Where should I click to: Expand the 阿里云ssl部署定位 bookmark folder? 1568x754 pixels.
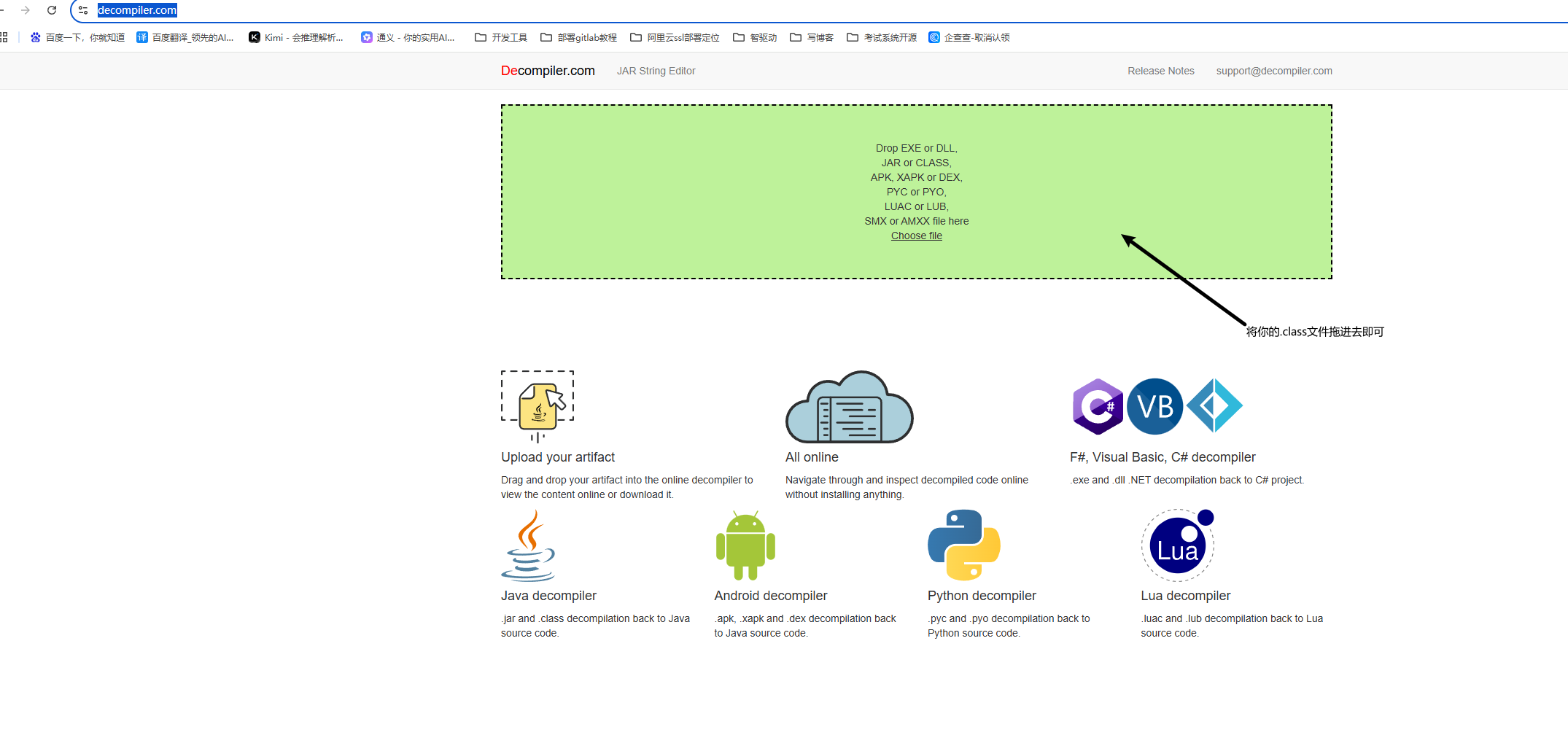[675, 37]
